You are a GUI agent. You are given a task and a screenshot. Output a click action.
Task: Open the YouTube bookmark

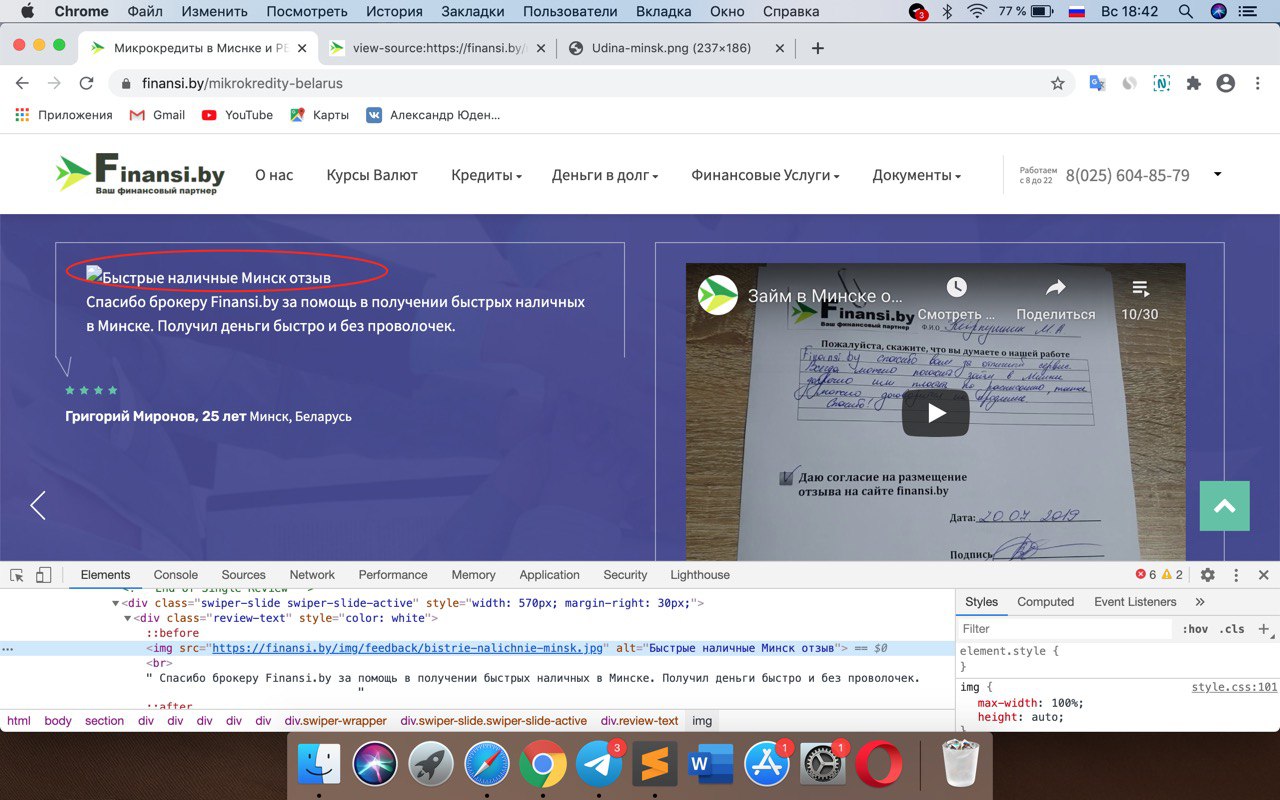pyautogui.click(x=237, y=115)
